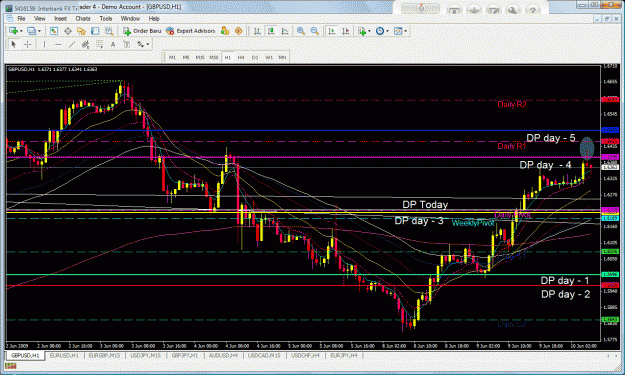Open the Profiles toolbar icon

point(31,31)
